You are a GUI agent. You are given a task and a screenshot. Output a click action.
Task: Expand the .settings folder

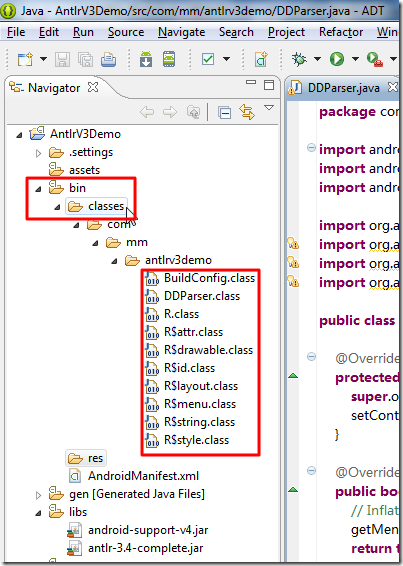(x=38, y=153)
